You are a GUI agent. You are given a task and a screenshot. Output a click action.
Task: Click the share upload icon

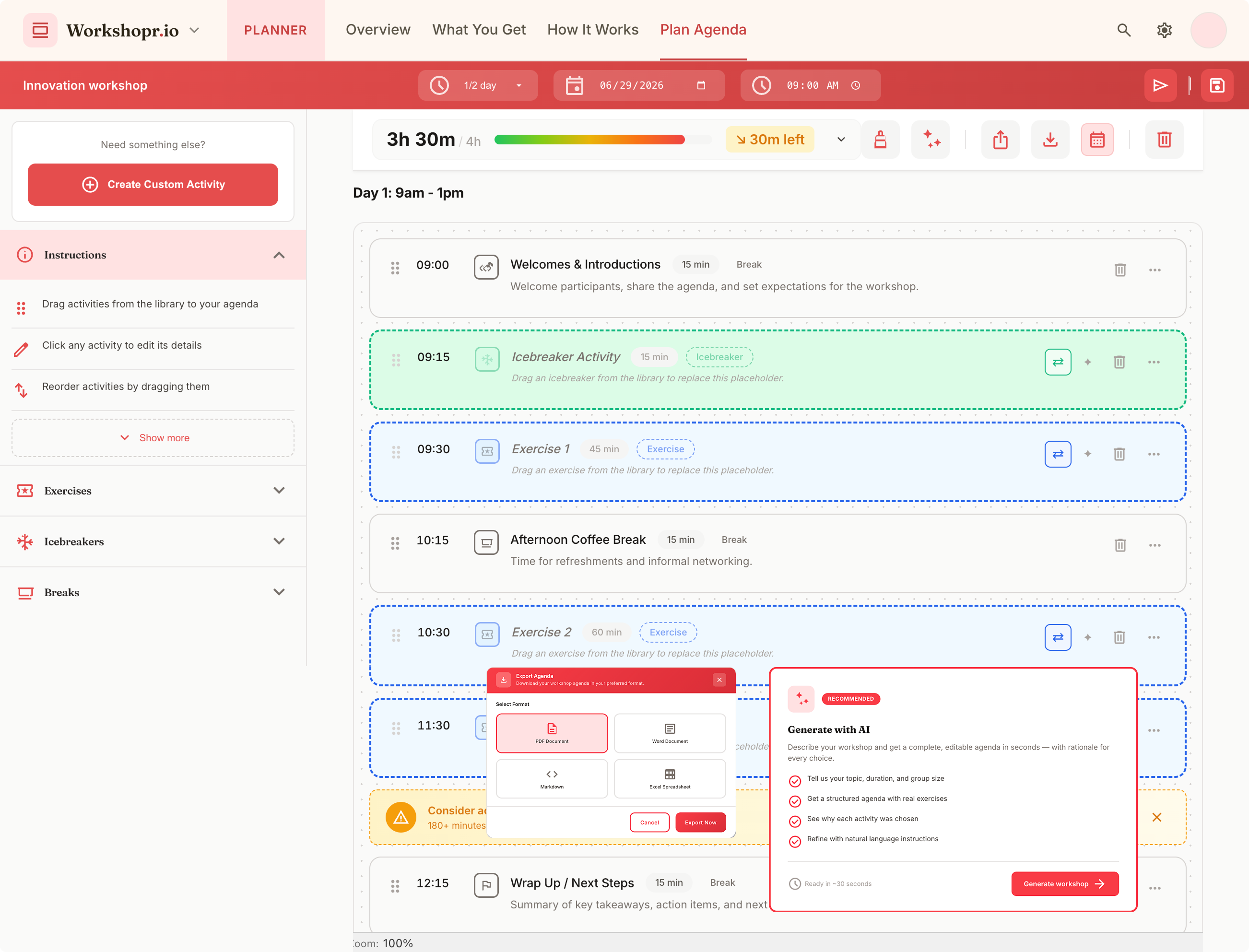[1000, 140]
